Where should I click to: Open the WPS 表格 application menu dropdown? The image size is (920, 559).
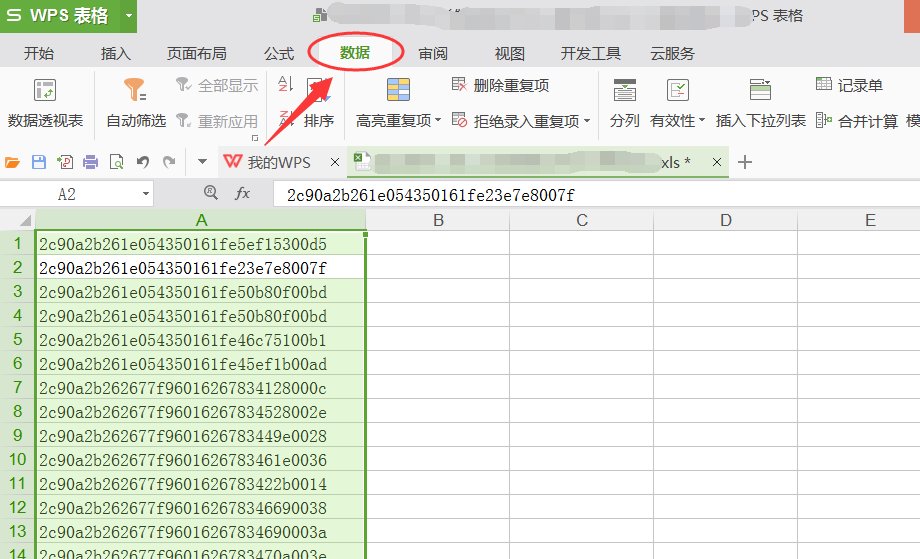tap(128, 15)
